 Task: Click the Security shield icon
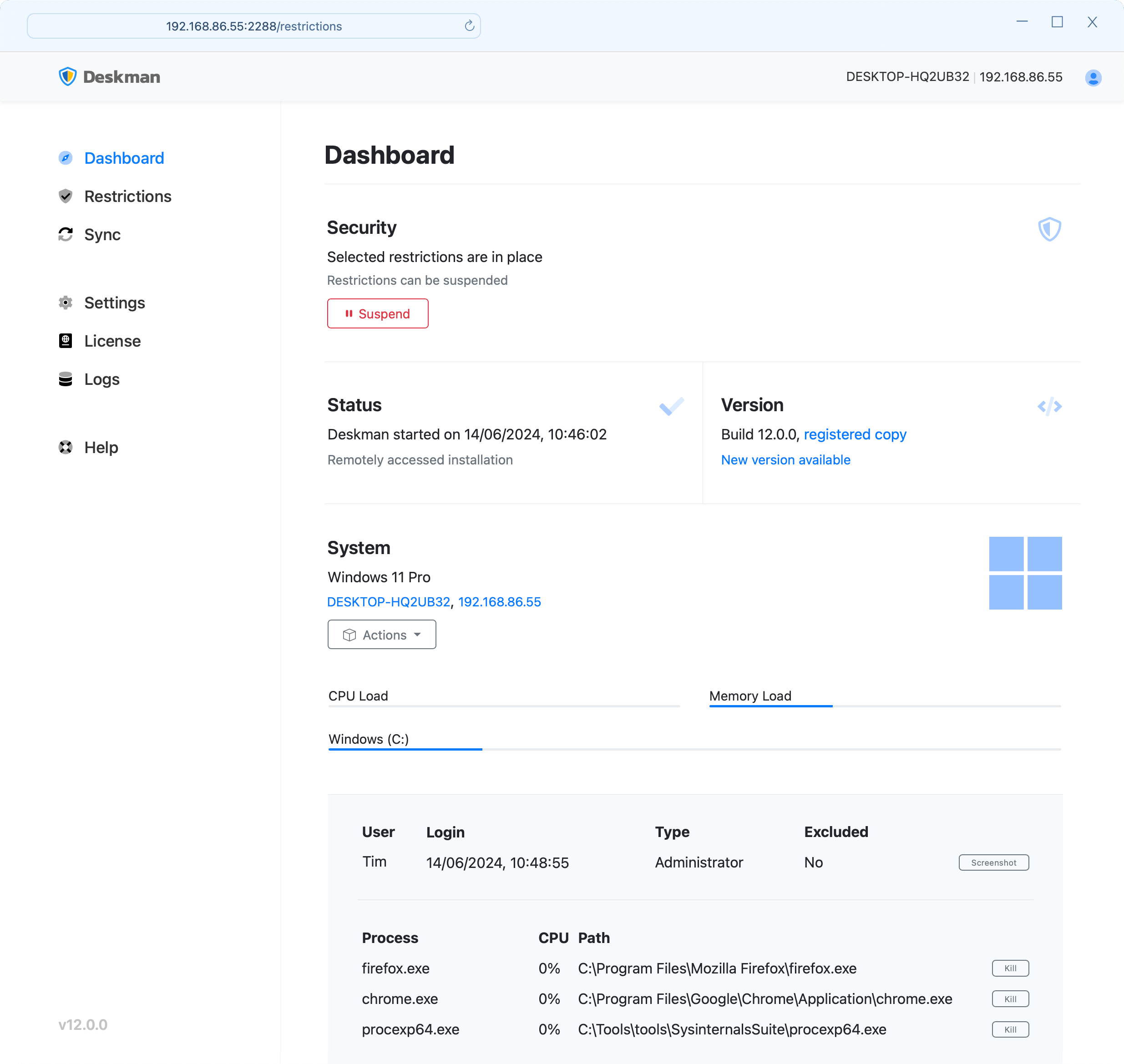click(x=1049, y=229)
